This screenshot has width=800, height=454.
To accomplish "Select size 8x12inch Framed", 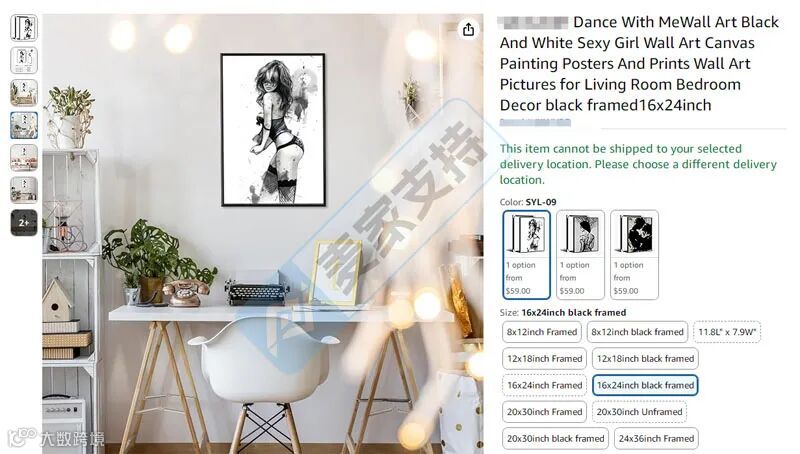I will pyautogui.click(x=542, y=332).
